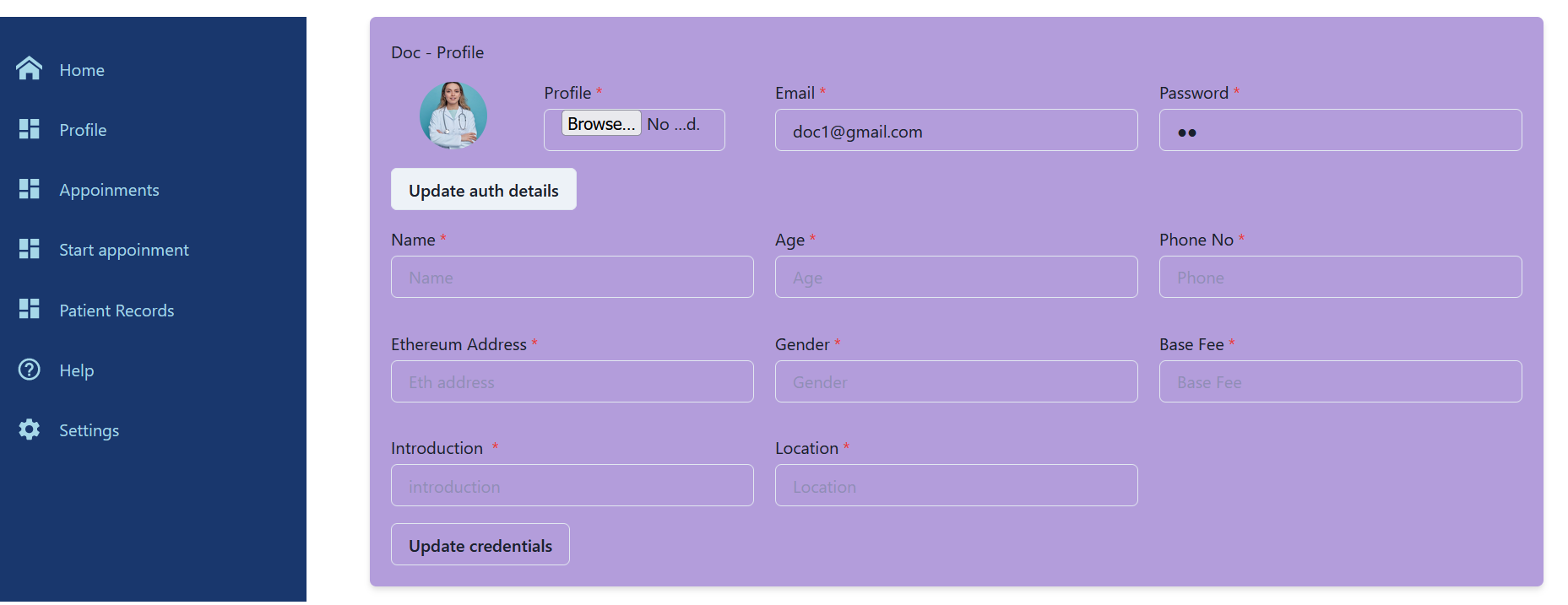Focus the Email input field
The height and width of the screenshot is (605, 1568).
click(x=957, y=130)
